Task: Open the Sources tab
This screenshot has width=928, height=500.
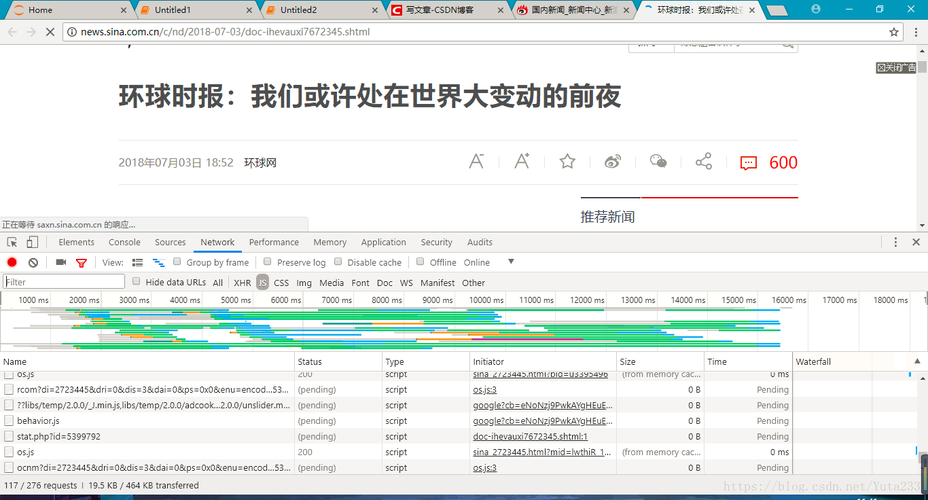Action: pyautogui.click(x=170, y=242)
